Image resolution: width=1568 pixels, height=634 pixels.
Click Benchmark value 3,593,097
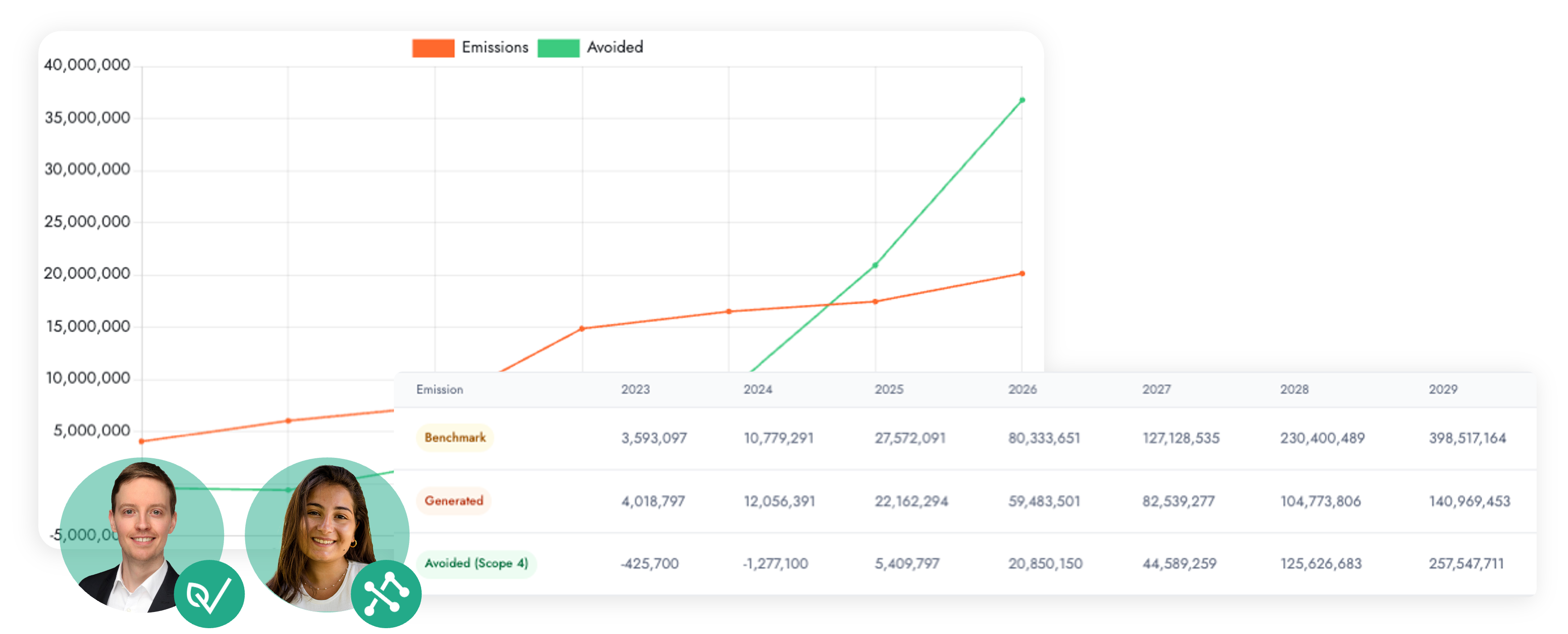click(x=654, y=439)
